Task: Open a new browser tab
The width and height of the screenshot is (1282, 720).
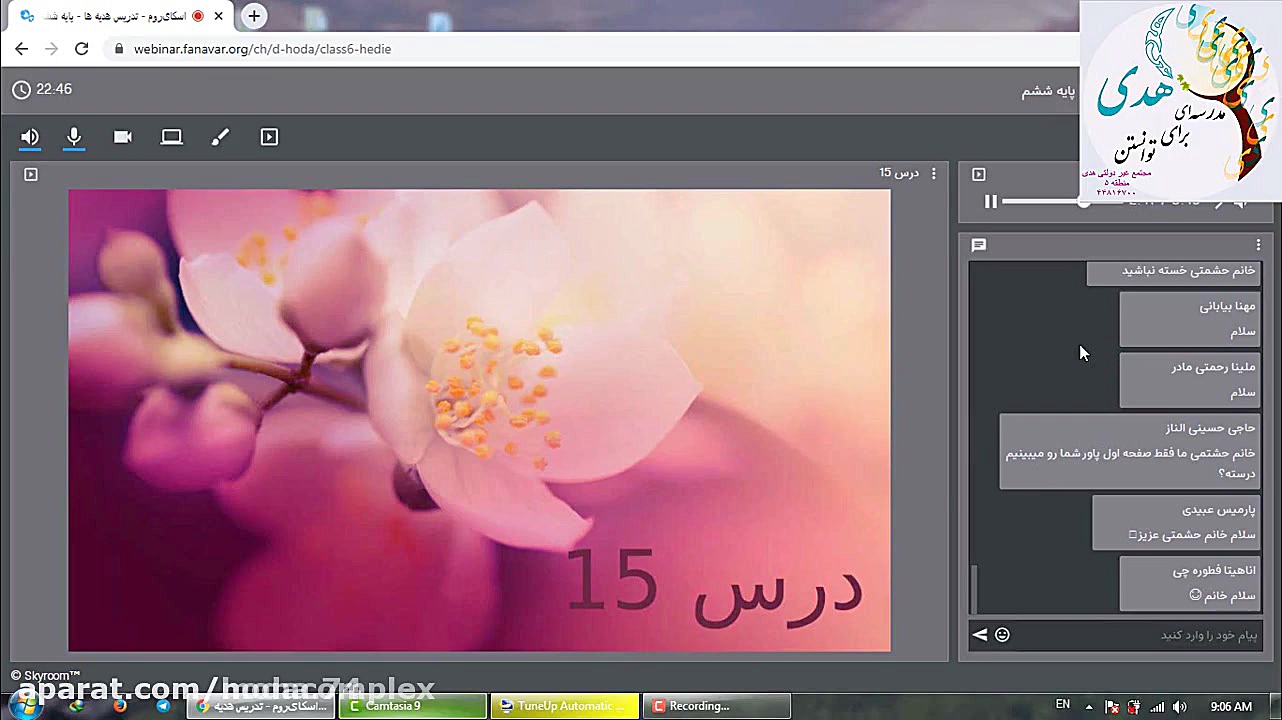Action: click(254, 16)
